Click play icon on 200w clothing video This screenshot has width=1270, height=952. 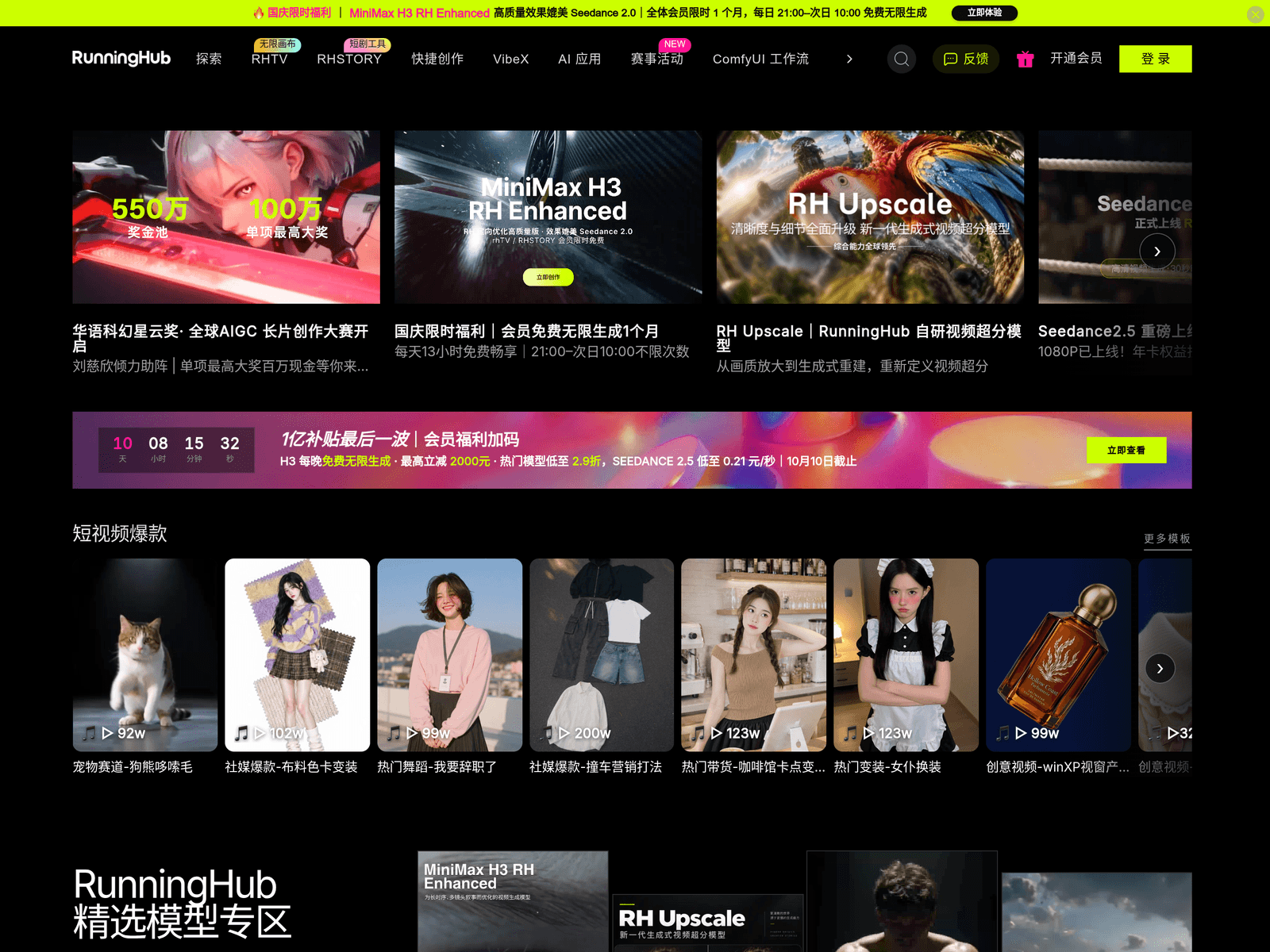(x=564, y=733)
